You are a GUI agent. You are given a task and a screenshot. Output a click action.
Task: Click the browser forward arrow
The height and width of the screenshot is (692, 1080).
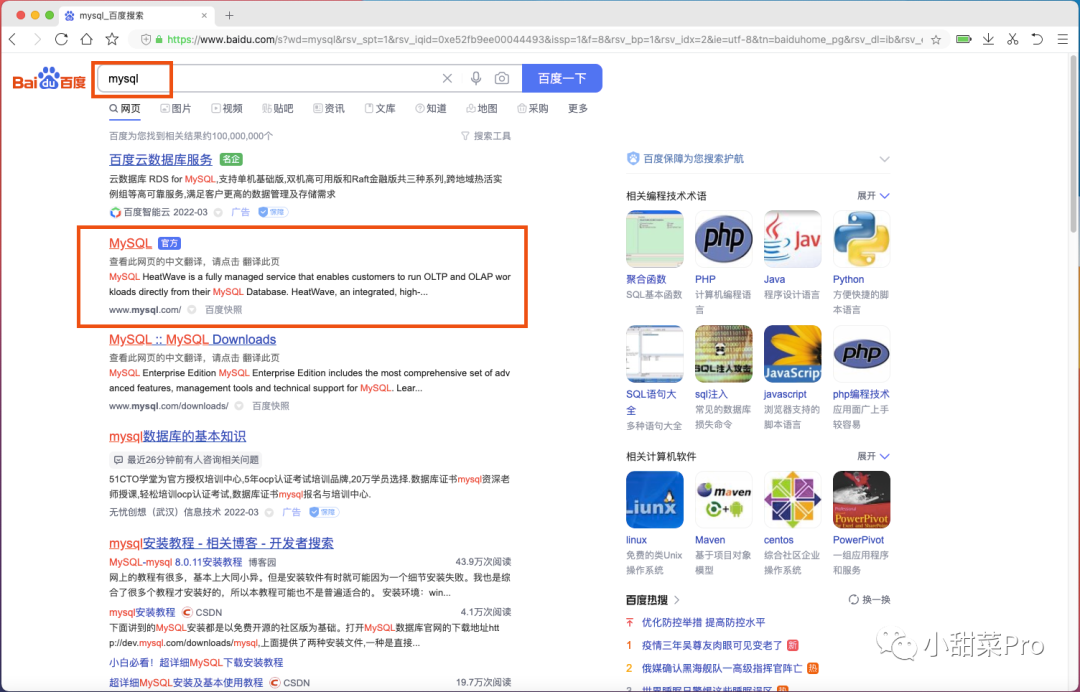[x=37, y=39]
